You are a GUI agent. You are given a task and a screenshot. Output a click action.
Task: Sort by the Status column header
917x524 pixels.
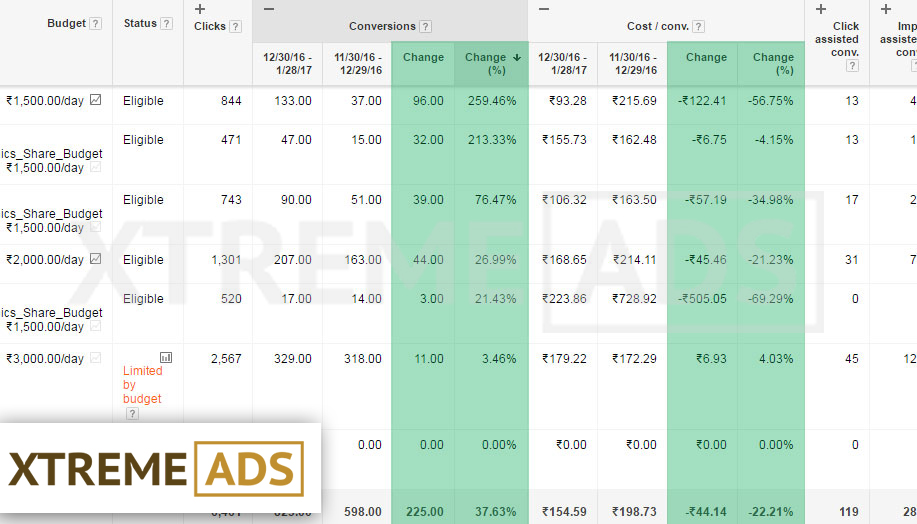(x=140, y=23)
